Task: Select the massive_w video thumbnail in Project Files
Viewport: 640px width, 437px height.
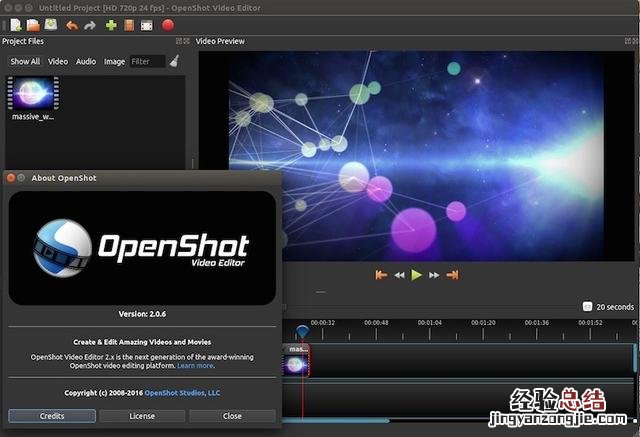Action: [32, 94]
